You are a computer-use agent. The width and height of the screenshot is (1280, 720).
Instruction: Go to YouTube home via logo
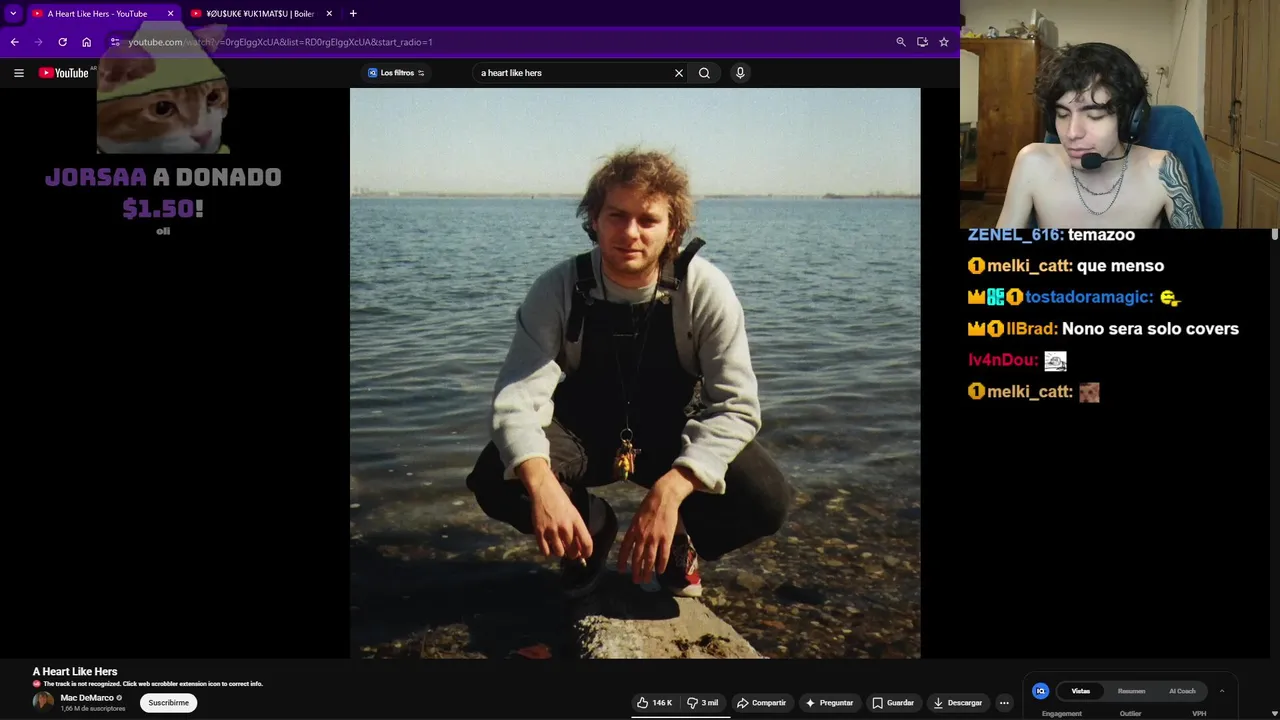coord(64,73)
